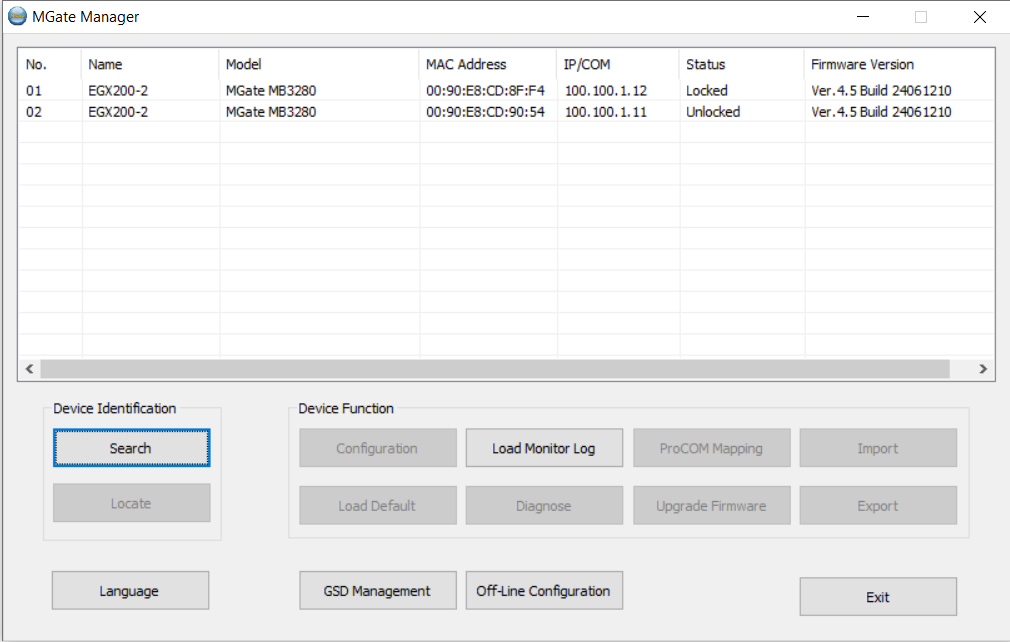Click the Status column header
1010x642 pixels.
(x=741, y=64)
